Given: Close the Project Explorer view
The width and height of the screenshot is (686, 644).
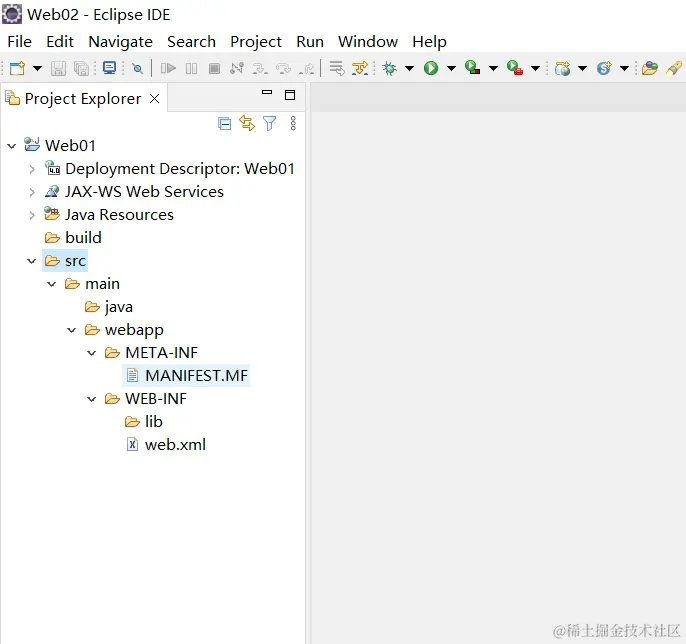Looking at the screenshot, I should point(154,98).
